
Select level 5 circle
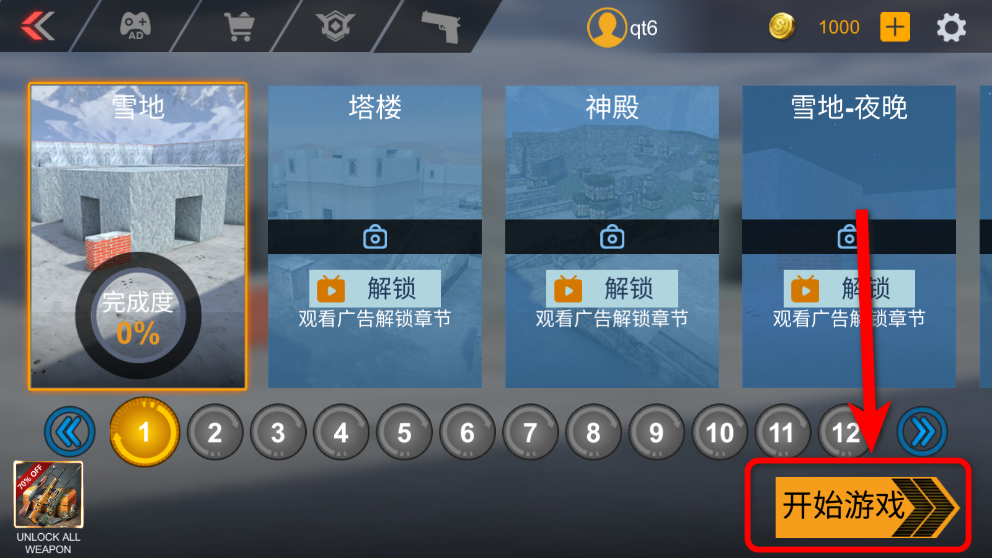tap(404, 432)
